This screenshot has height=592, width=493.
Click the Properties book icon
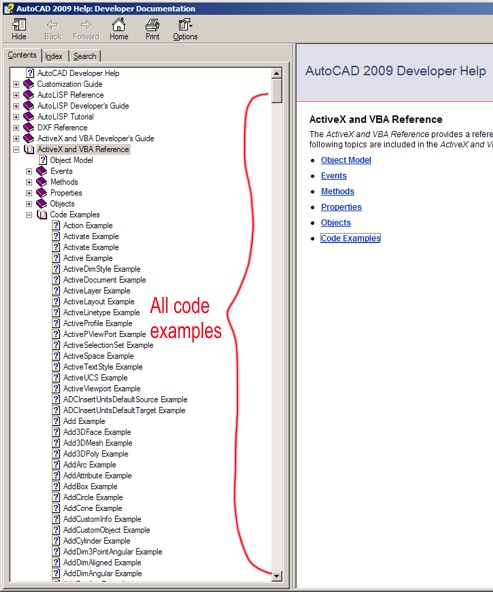coord(42,193)
